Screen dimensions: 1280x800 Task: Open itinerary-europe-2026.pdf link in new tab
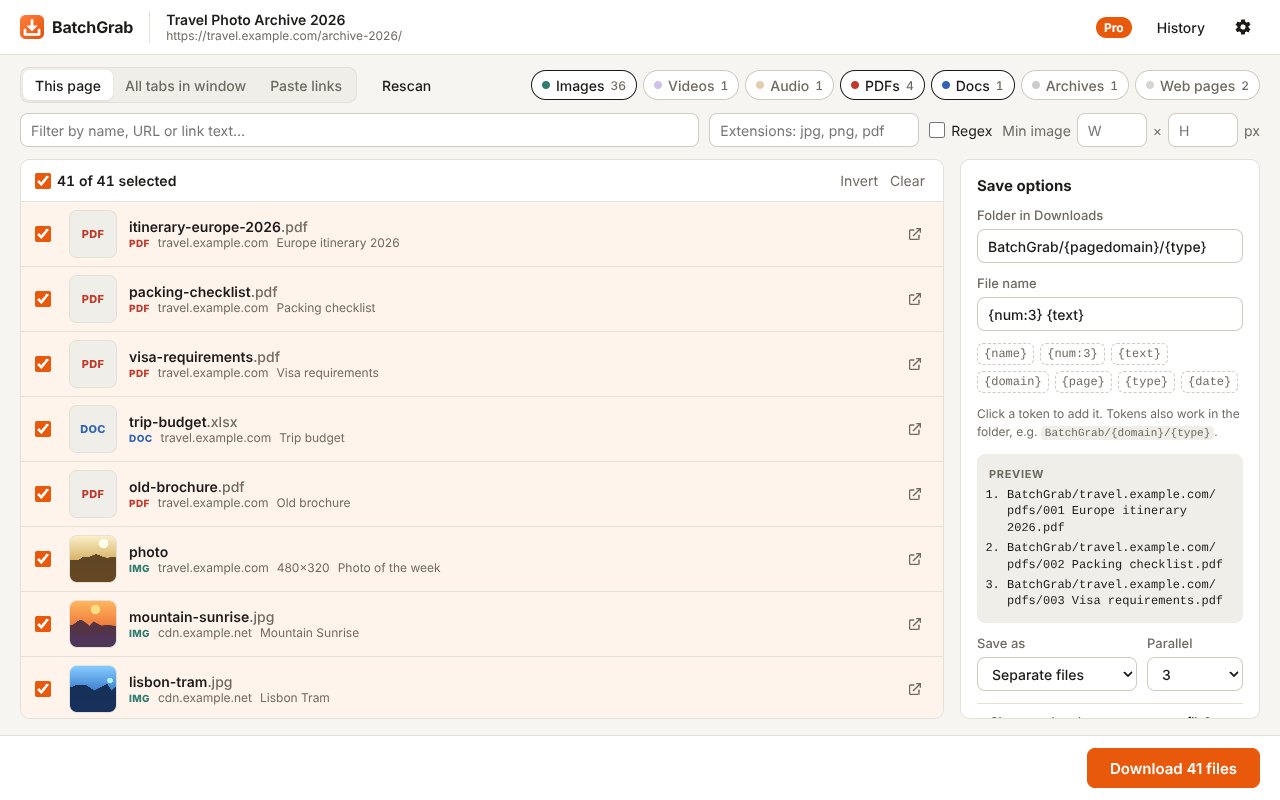(x=914, y=234)
